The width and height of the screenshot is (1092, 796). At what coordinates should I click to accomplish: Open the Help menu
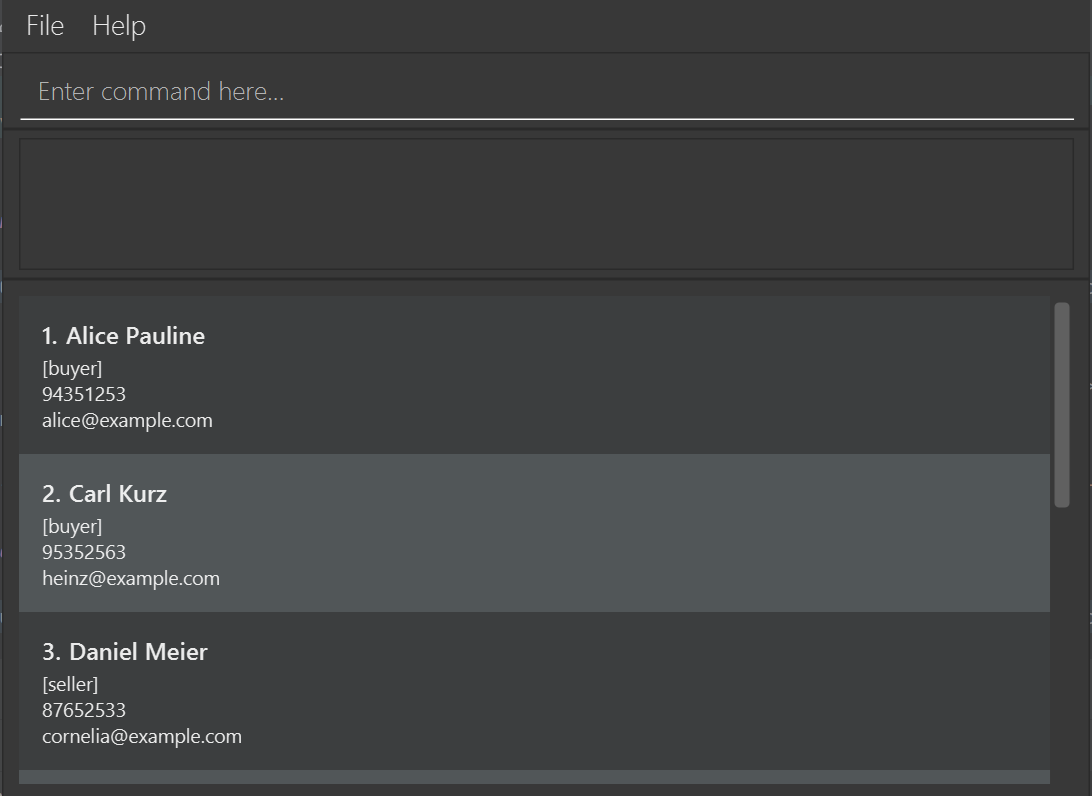(x=119, y=26)
